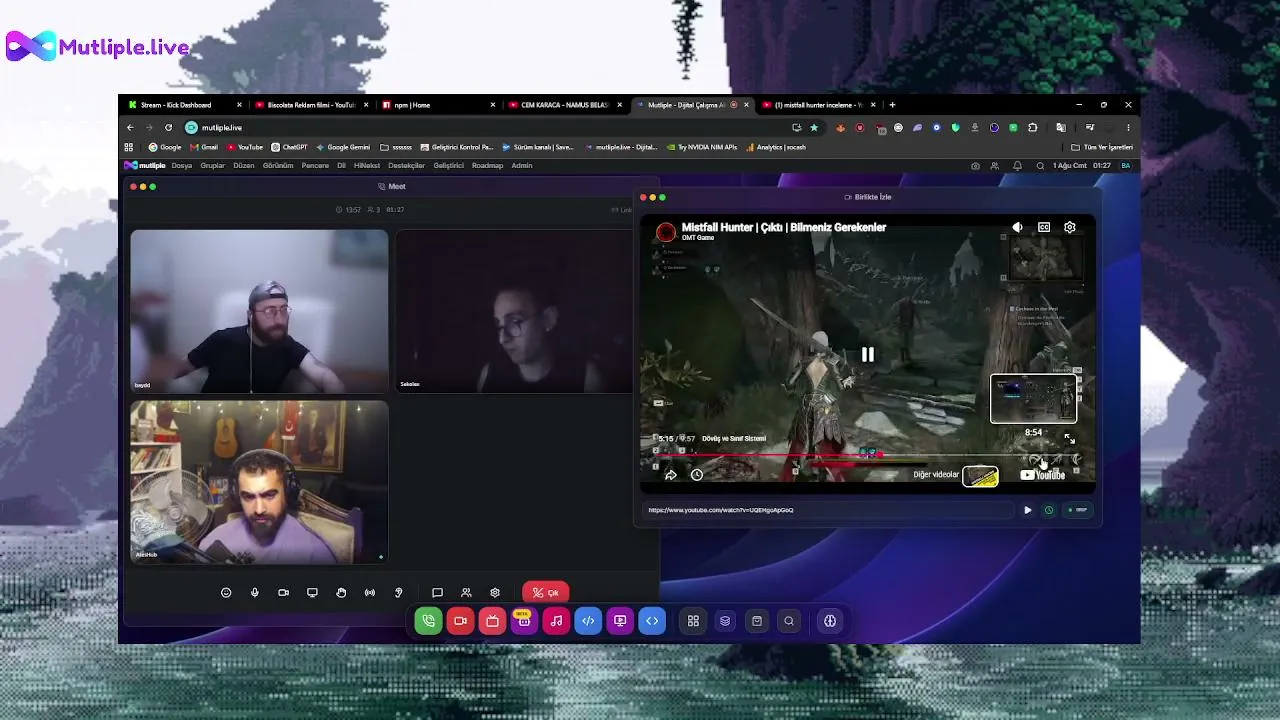Open Meet call settings gear
The image size is (1280, 720).
[495, 593]
